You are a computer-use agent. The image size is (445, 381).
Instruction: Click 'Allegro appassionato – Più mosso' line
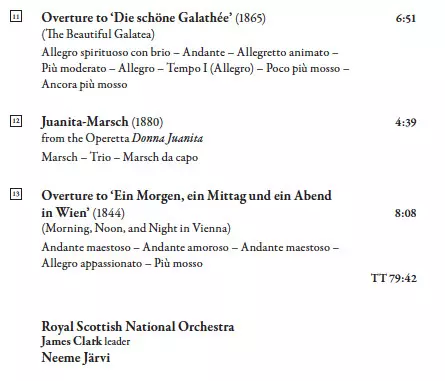pos(122,263)
